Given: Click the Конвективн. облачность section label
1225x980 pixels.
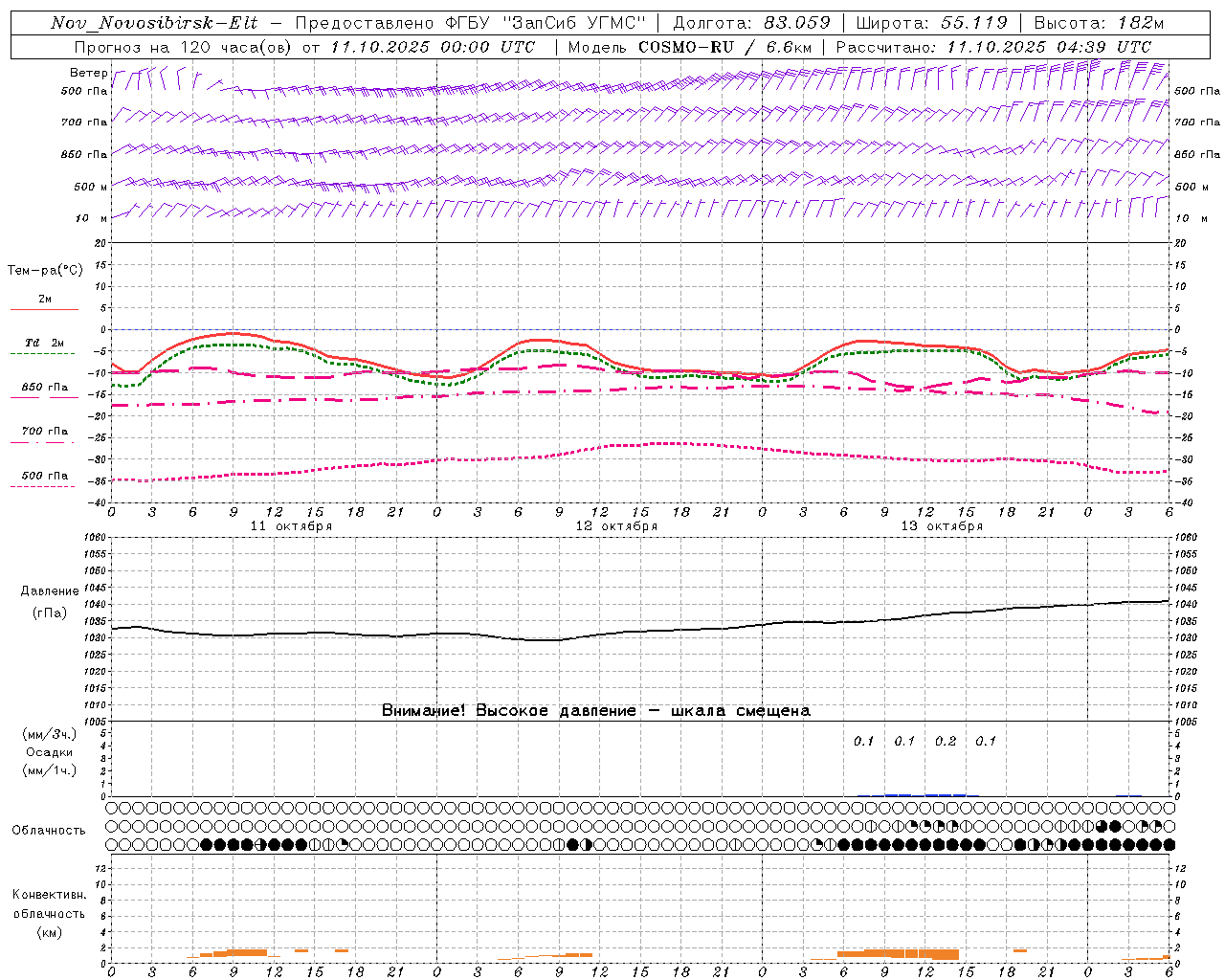Looking at the screenshot, I should [x=49, y=903].
